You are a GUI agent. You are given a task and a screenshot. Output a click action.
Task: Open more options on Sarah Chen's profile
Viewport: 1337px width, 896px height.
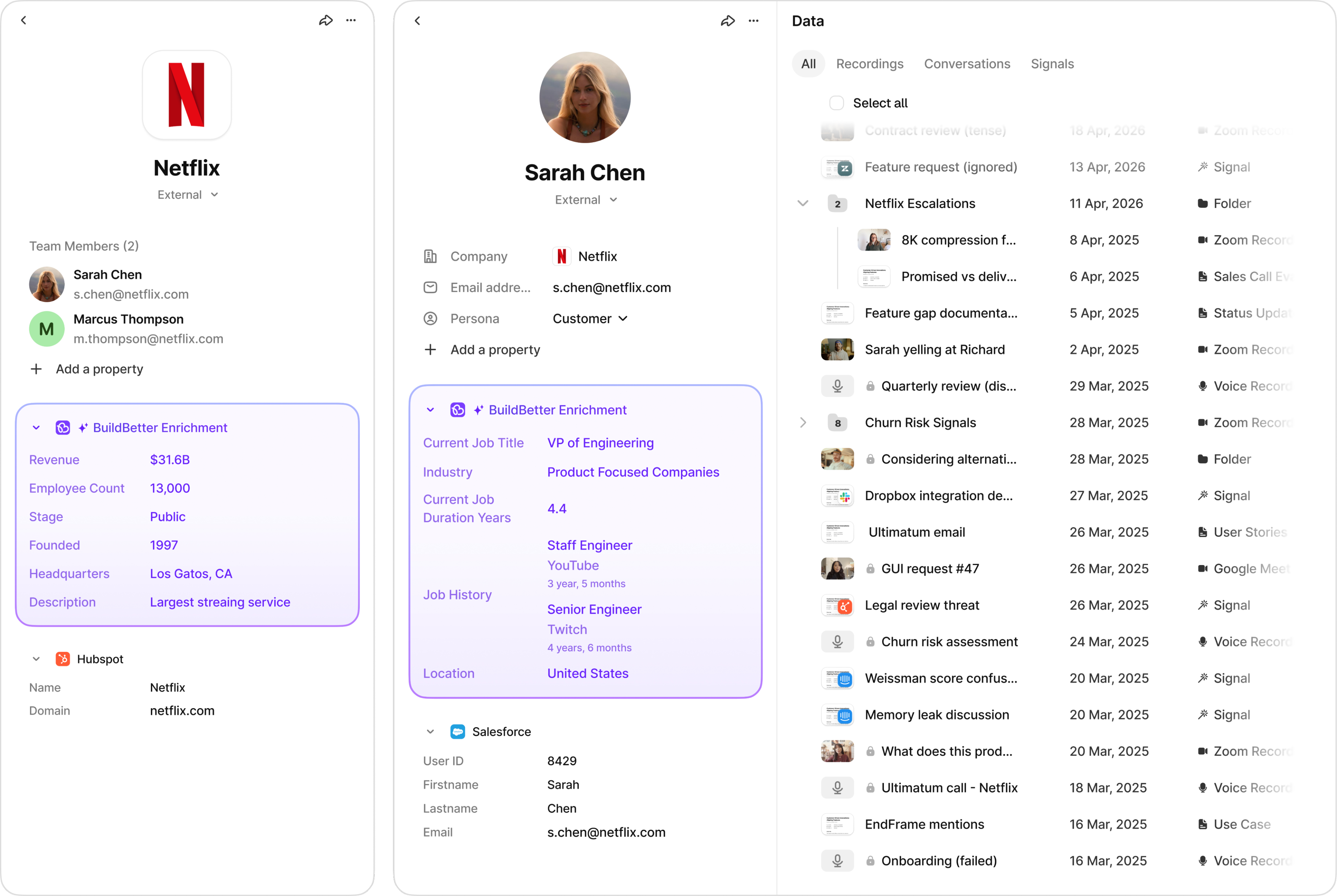754,21
